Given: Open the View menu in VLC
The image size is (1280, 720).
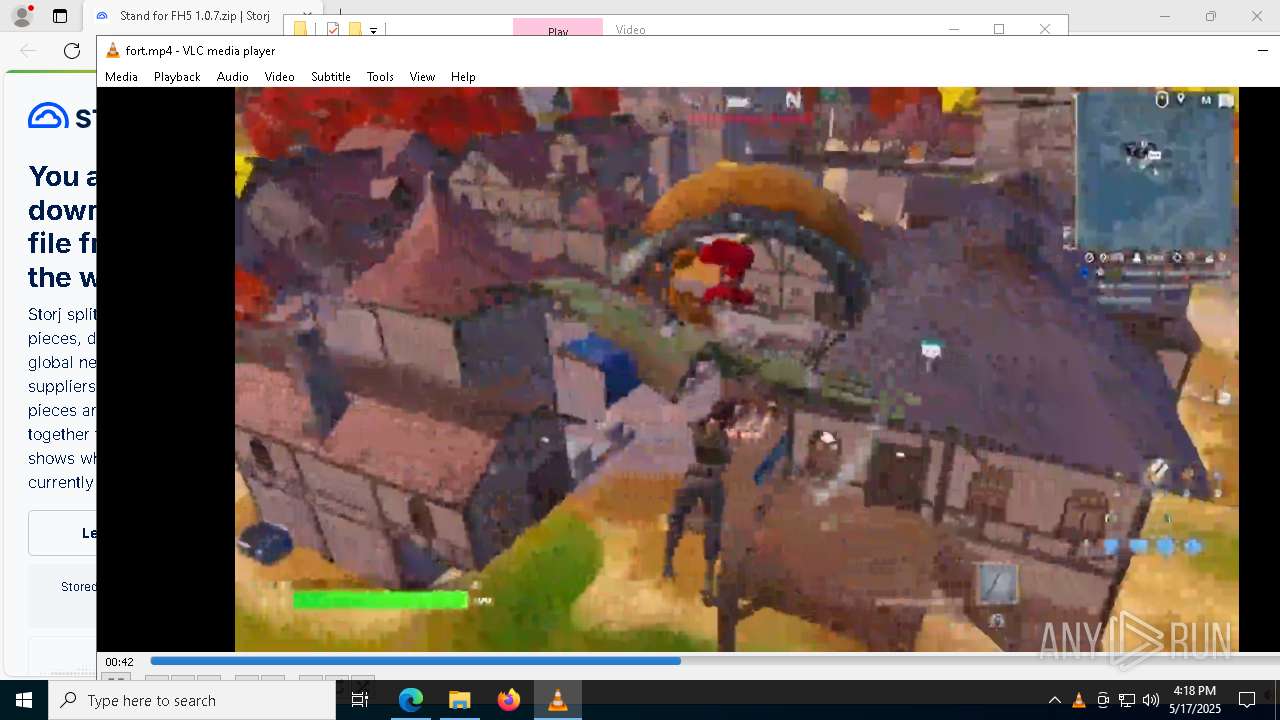Looking at the screenshot, I should [x=422, y=77].
